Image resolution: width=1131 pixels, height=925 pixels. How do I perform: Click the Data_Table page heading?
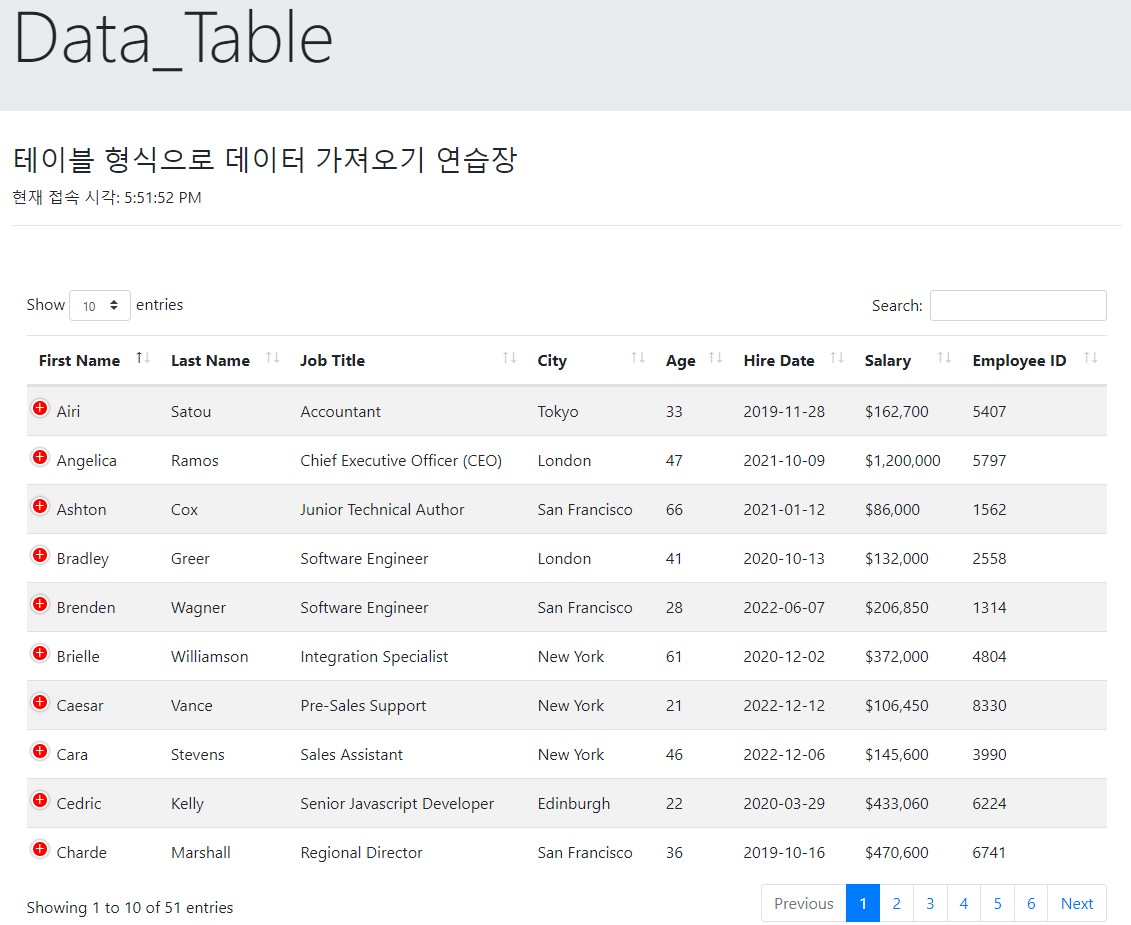click(x=173, y=38)
